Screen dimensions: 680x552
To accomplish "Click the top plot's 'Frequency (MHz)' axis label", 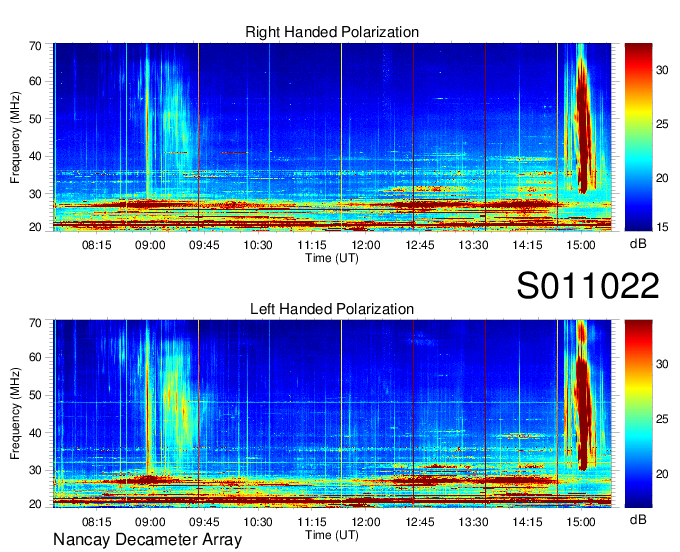I will point(15,137).
